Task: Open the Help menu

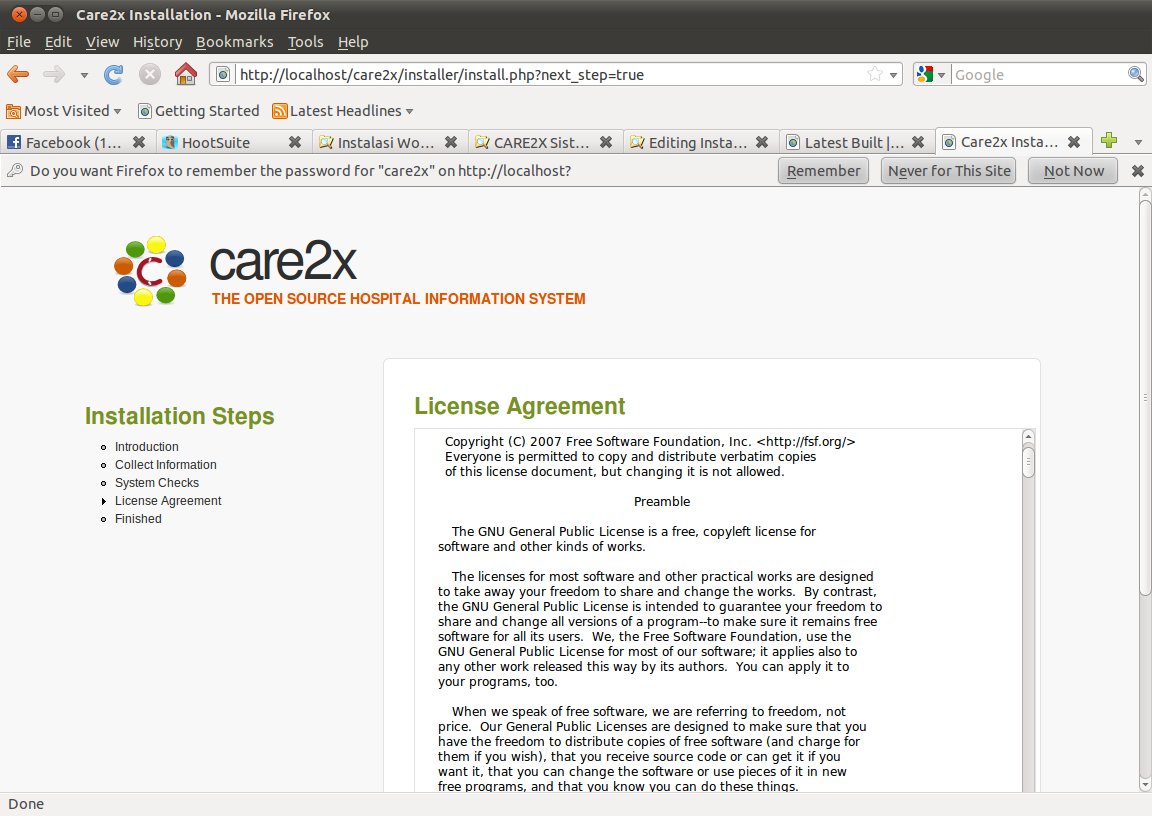Action: coord(353,42)
